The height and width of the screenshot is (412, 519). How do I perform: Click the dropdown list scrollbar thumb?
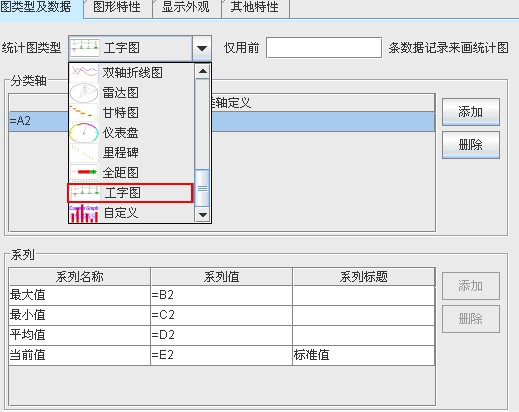(x=202, y=188)
